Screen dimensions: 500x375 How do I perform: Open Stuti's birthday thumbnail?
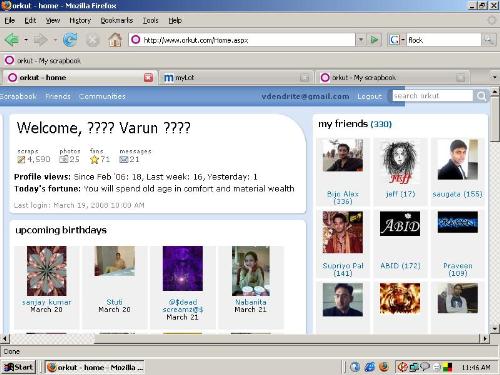click(x=114, y=261)
